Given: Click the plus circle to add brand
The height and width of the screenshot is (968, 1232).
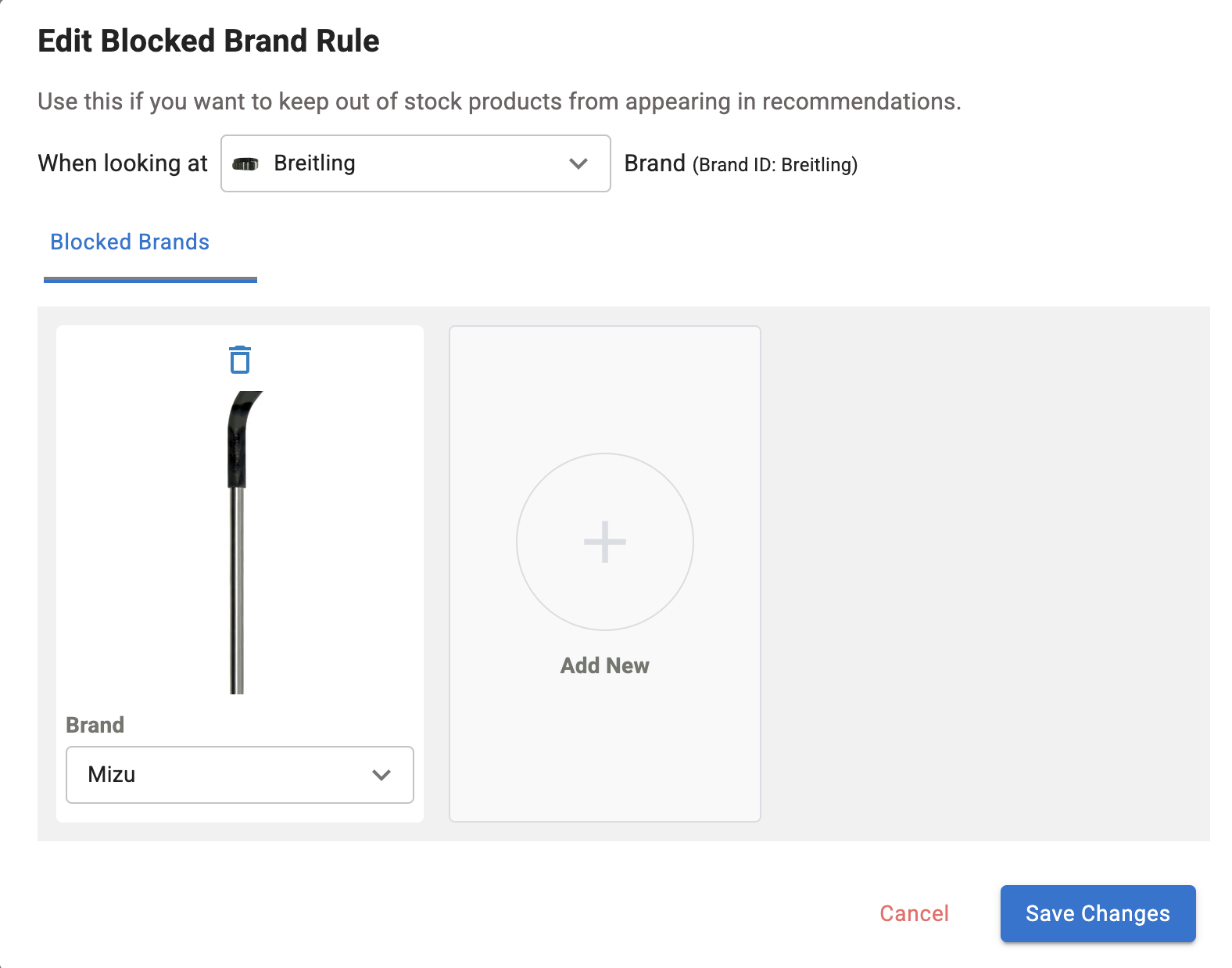Looking at the screenshot, I should point(605,542).
